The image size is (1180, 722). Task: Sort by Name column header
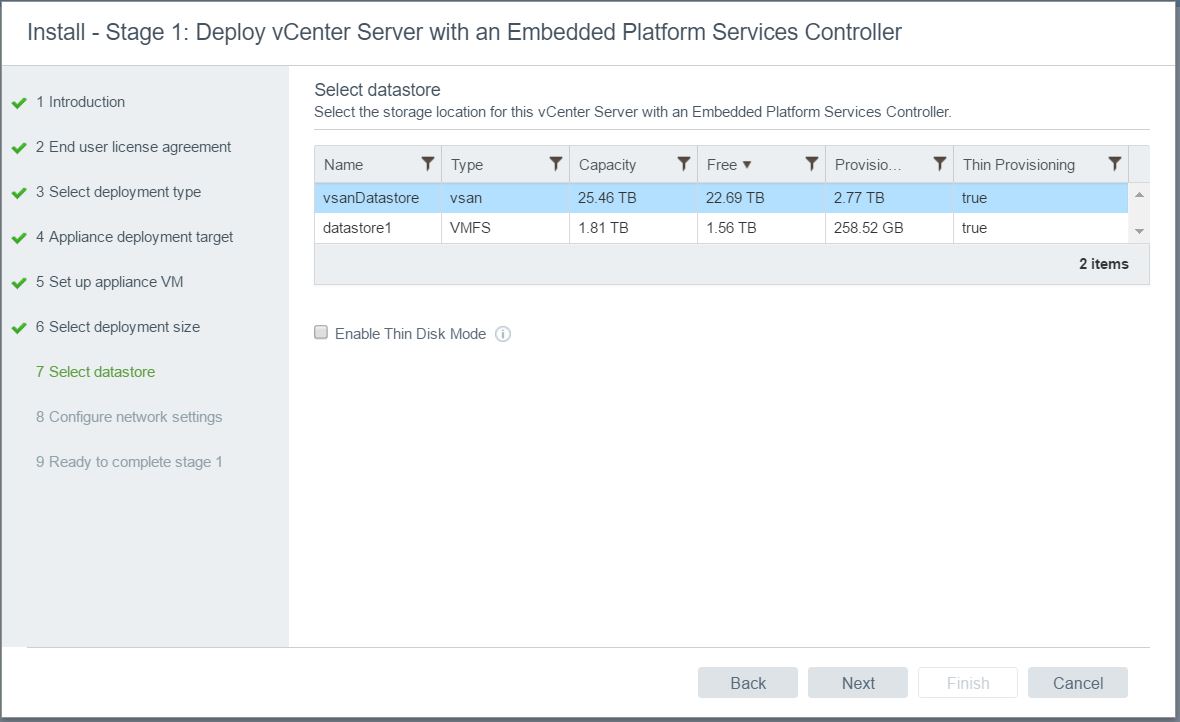(343, 165)
